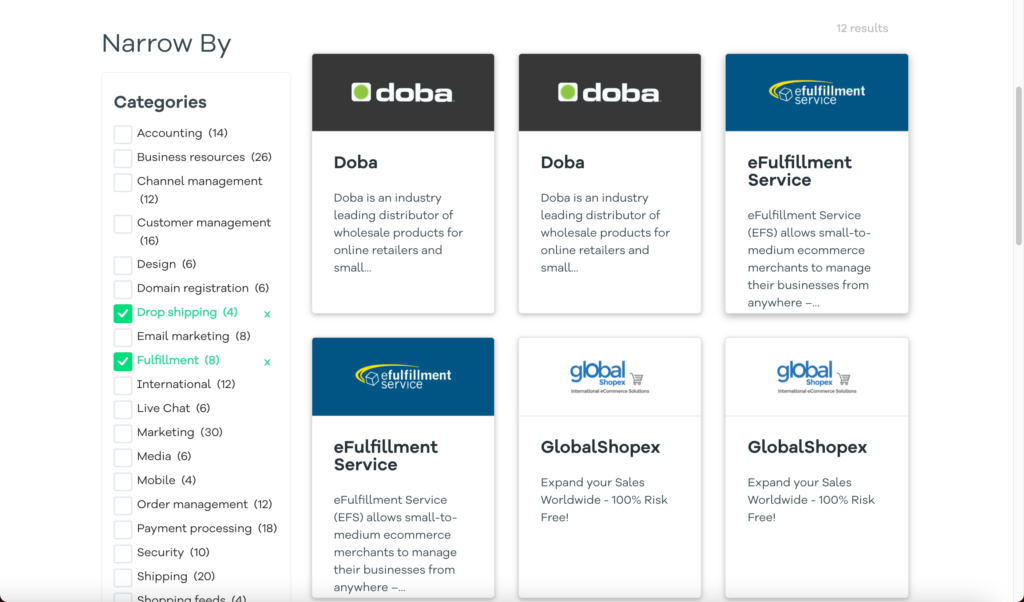1024x602 pixels.
Task: Enable the Email marketing checkbox
Action: 123,337
